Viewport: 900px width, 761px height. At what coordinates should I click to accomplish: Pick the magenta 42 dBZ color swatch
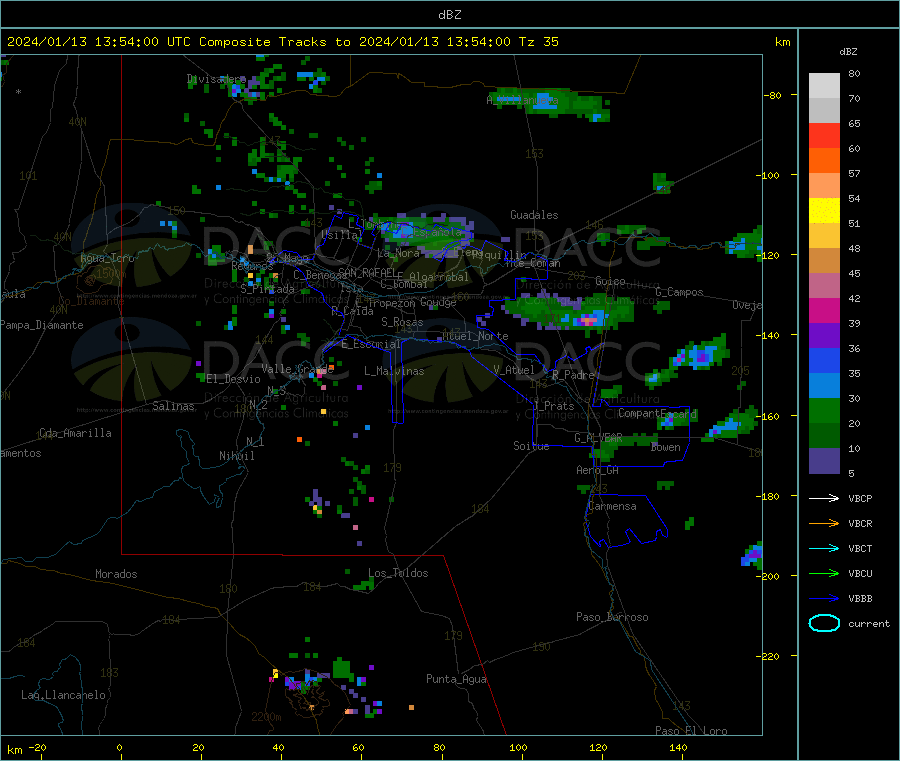[824, 310]
